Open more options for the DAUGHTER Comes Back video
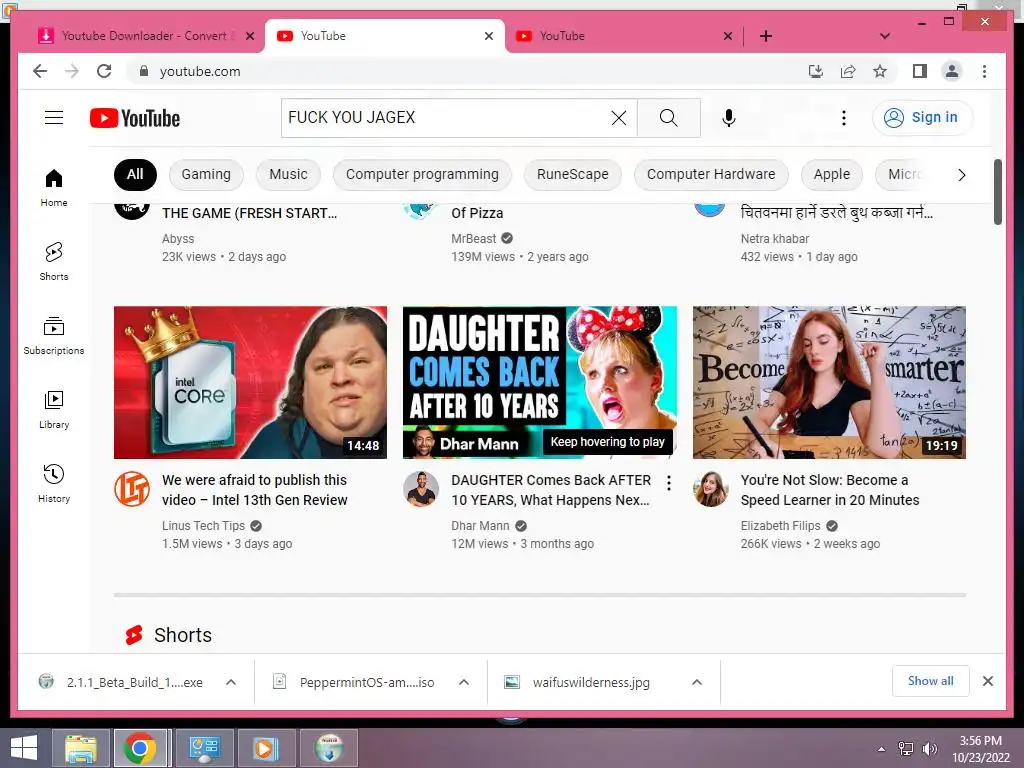This screenshot has height=768, width=1024. tap(669, 483)
